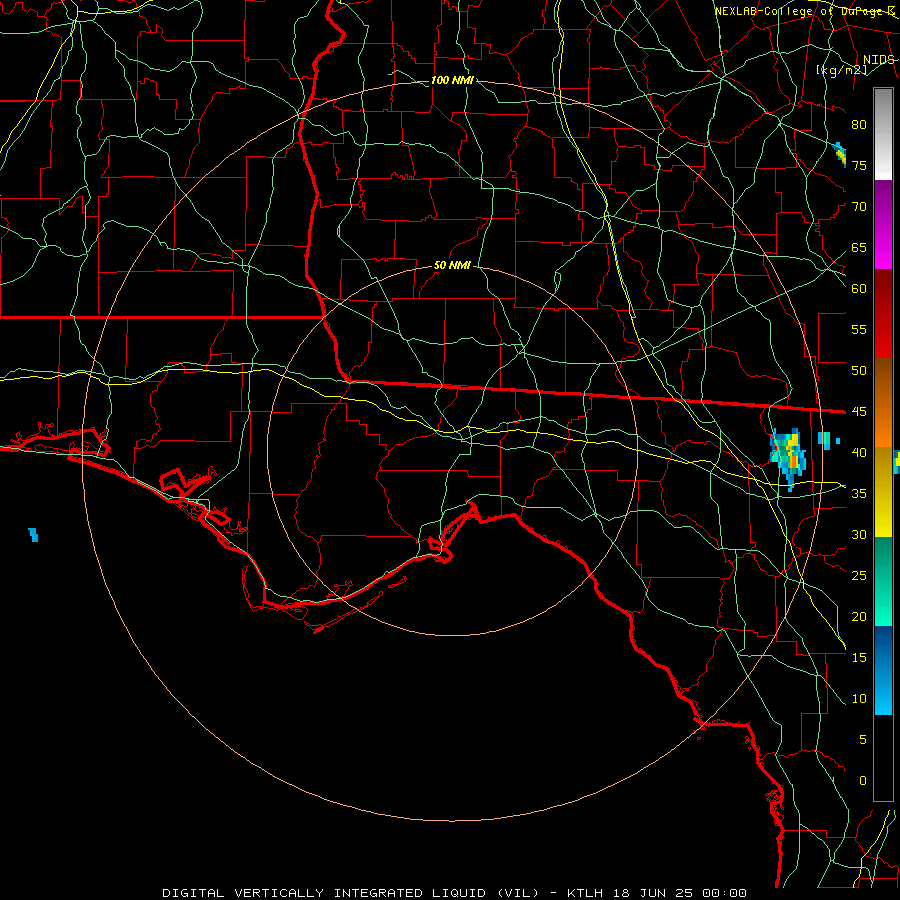This screenshot has width=900, height=900.
Task: Click the 45 value on the scale
Action: click(x=859, y=412)
